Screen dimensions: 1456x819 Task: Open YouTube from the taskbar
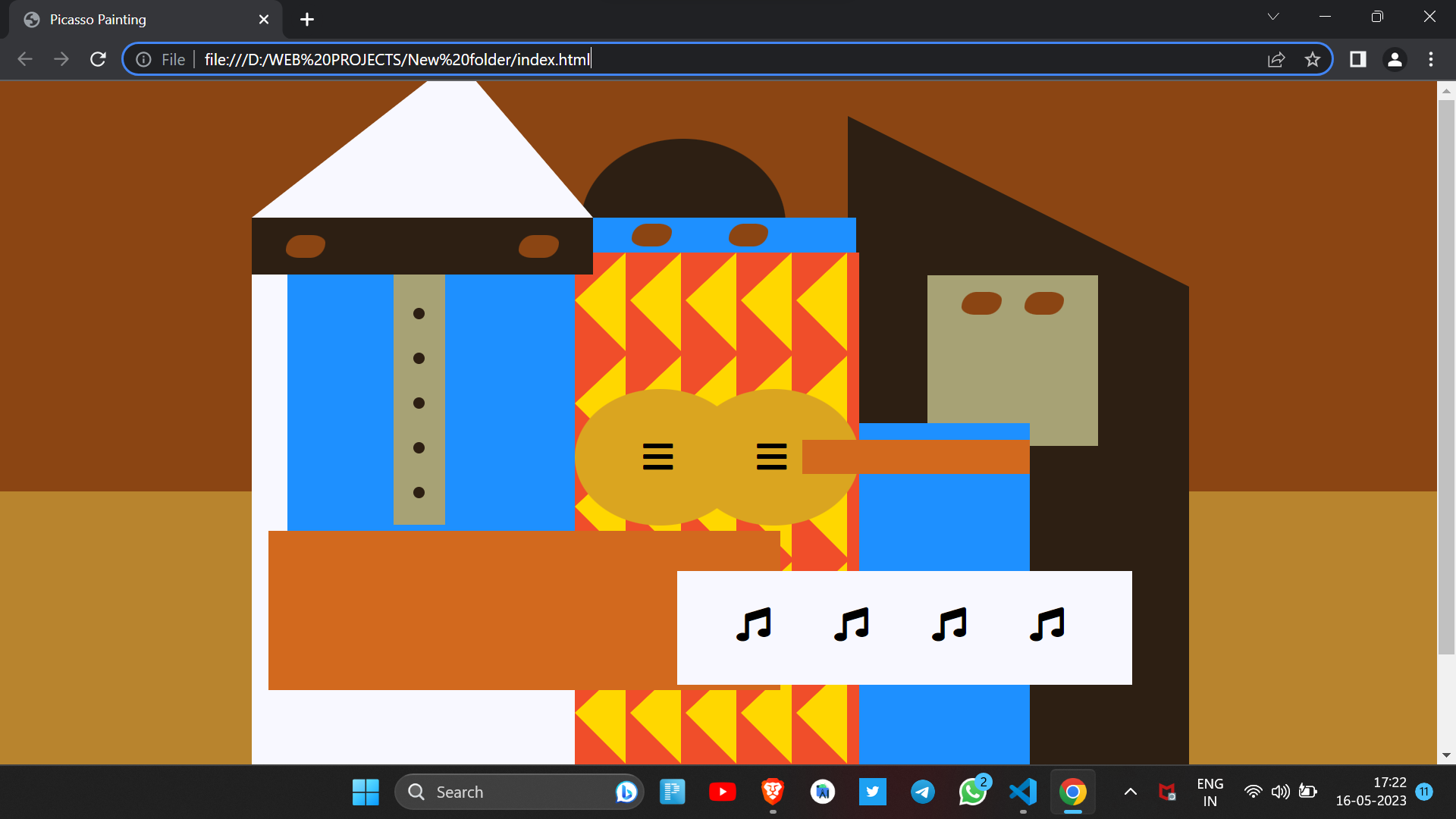click(x=723, y=791)
